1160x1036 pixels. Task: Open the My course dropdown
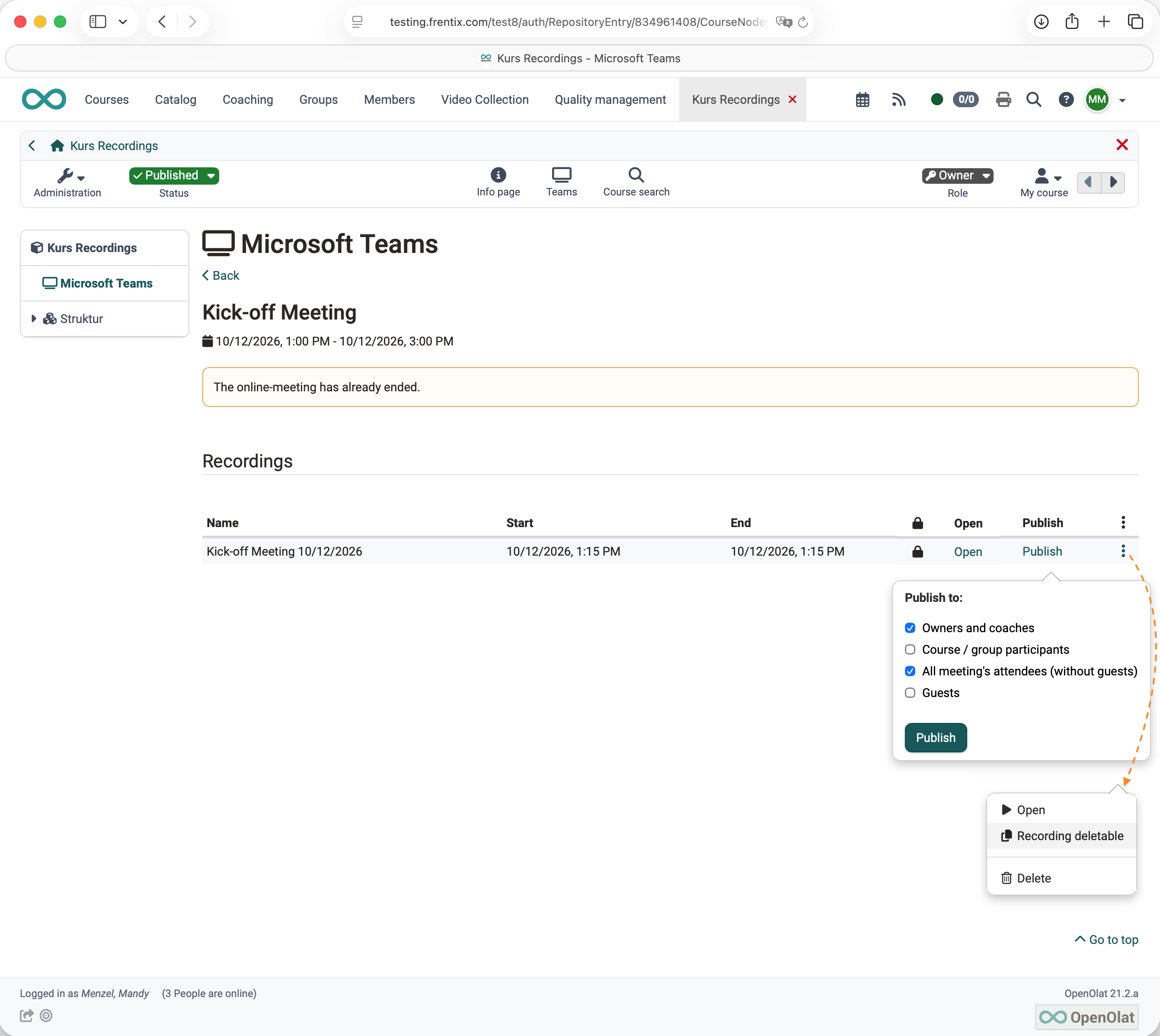click(1044, 183)
